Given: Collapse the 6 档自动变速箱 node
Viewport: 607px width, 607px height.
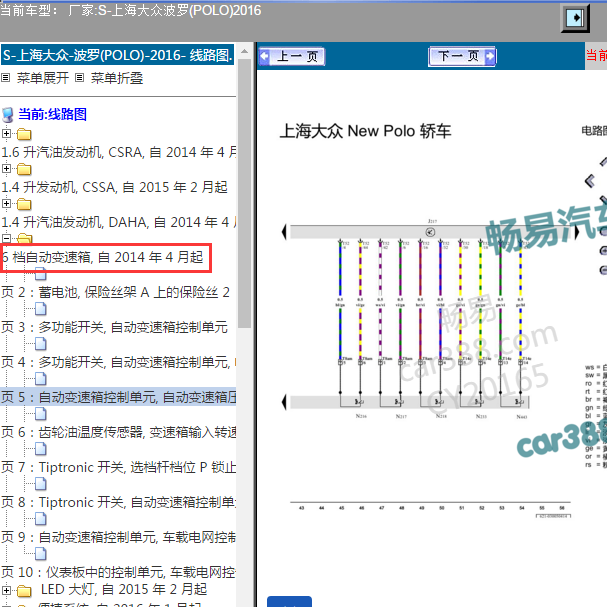Looking at the screenshot, I should (6, 238).
